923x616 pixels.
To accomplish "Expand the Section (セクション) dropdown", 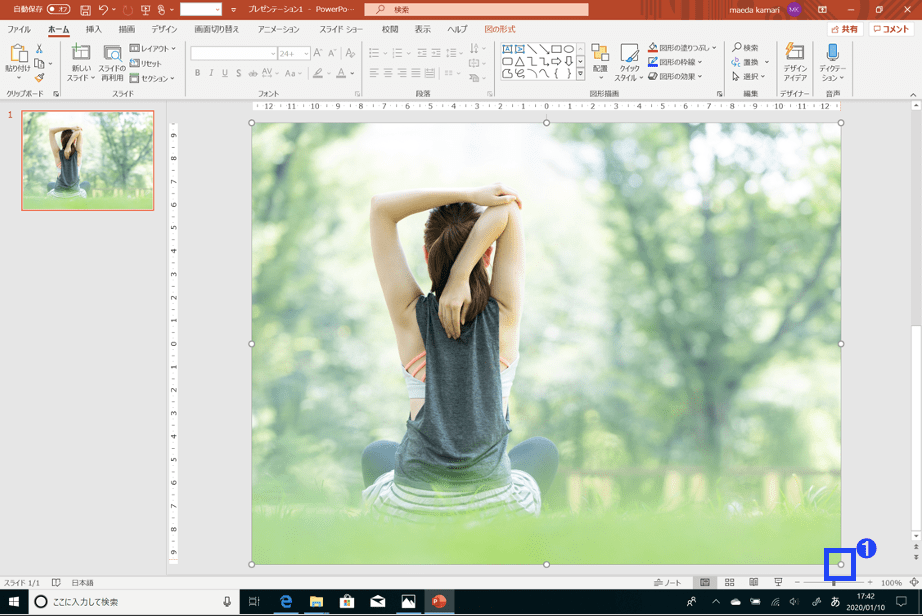I will (x=152, y=78).
